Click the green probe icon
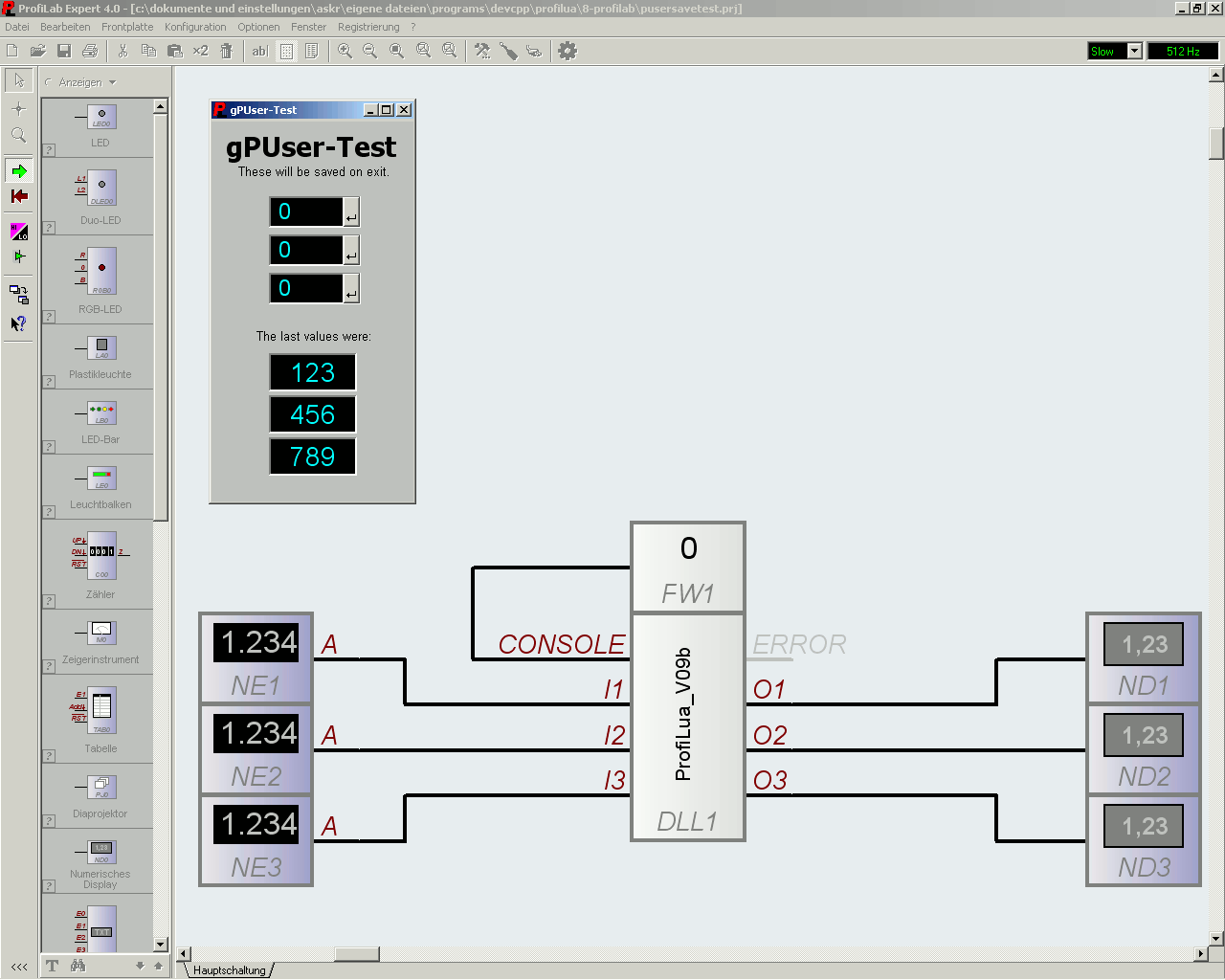Screen dimensions: 1225x980 (19, 256)
